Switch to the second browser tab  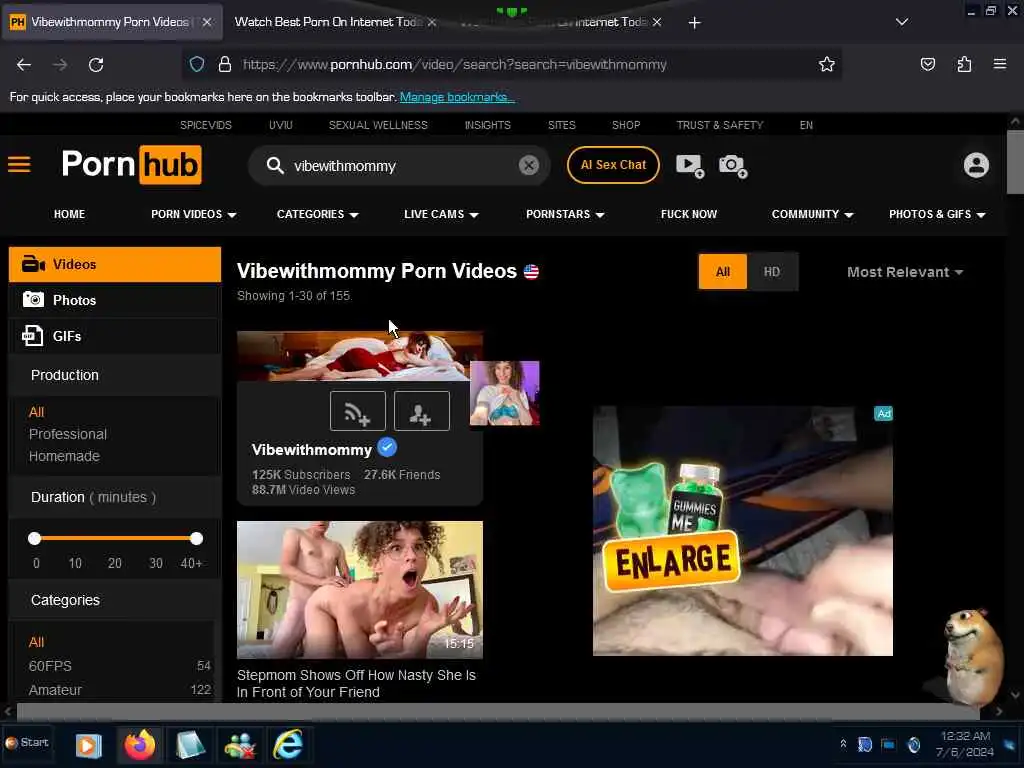(x=333, y=22)
